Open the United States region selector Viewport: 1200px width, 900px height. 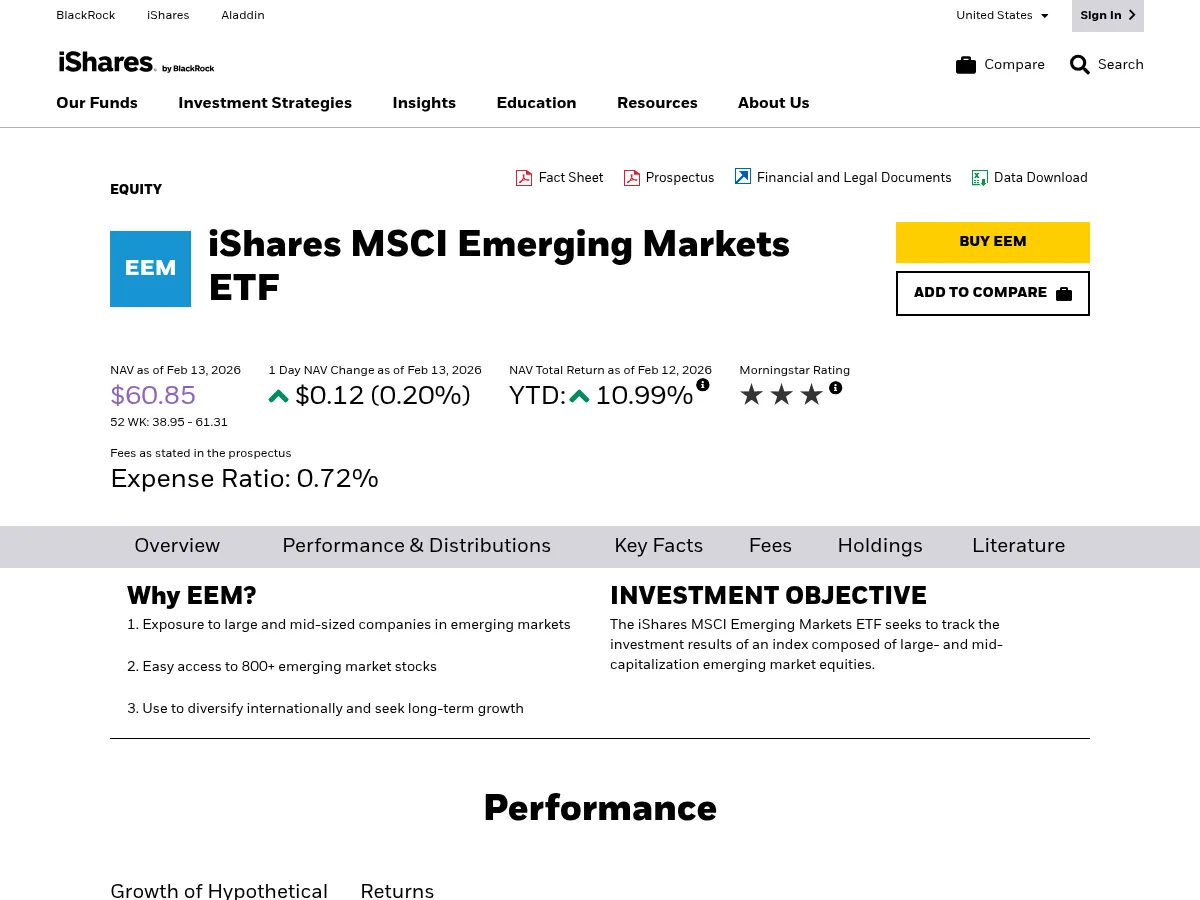tap(1002, 15)
